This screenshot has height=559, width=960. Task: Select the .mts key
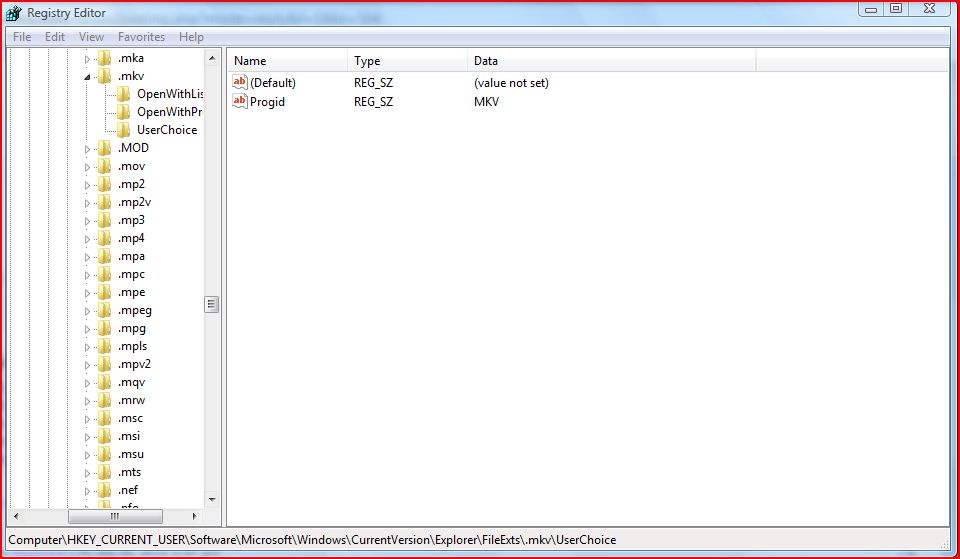click(129, 472)
